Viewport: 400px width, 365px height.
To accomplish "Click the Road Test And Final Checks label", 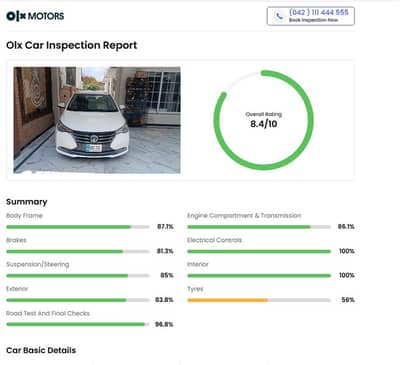I will [x=48, y=313].
